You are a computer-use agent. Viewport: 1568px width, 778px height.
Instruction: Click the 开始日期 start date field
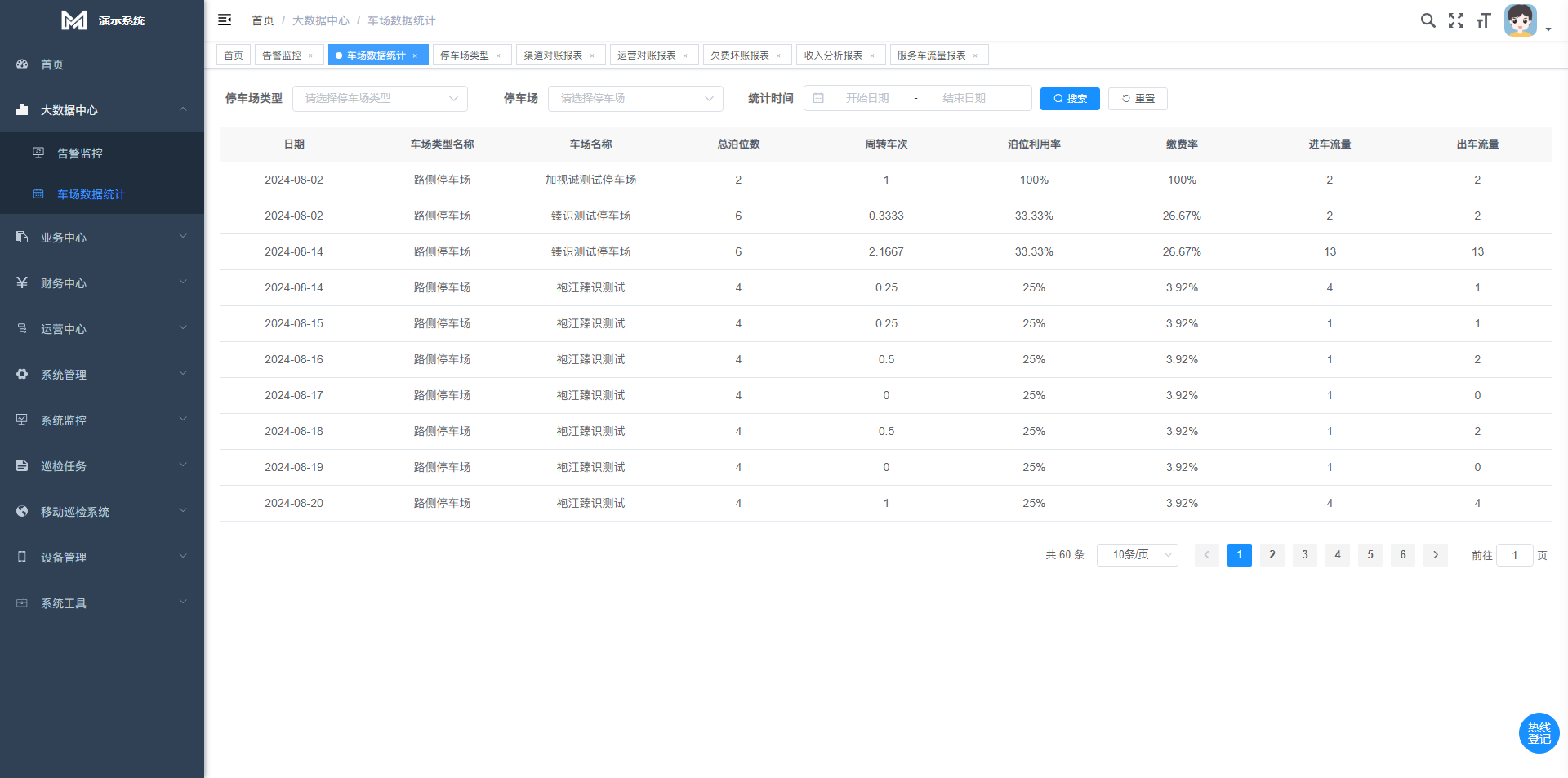pos(867,98)
